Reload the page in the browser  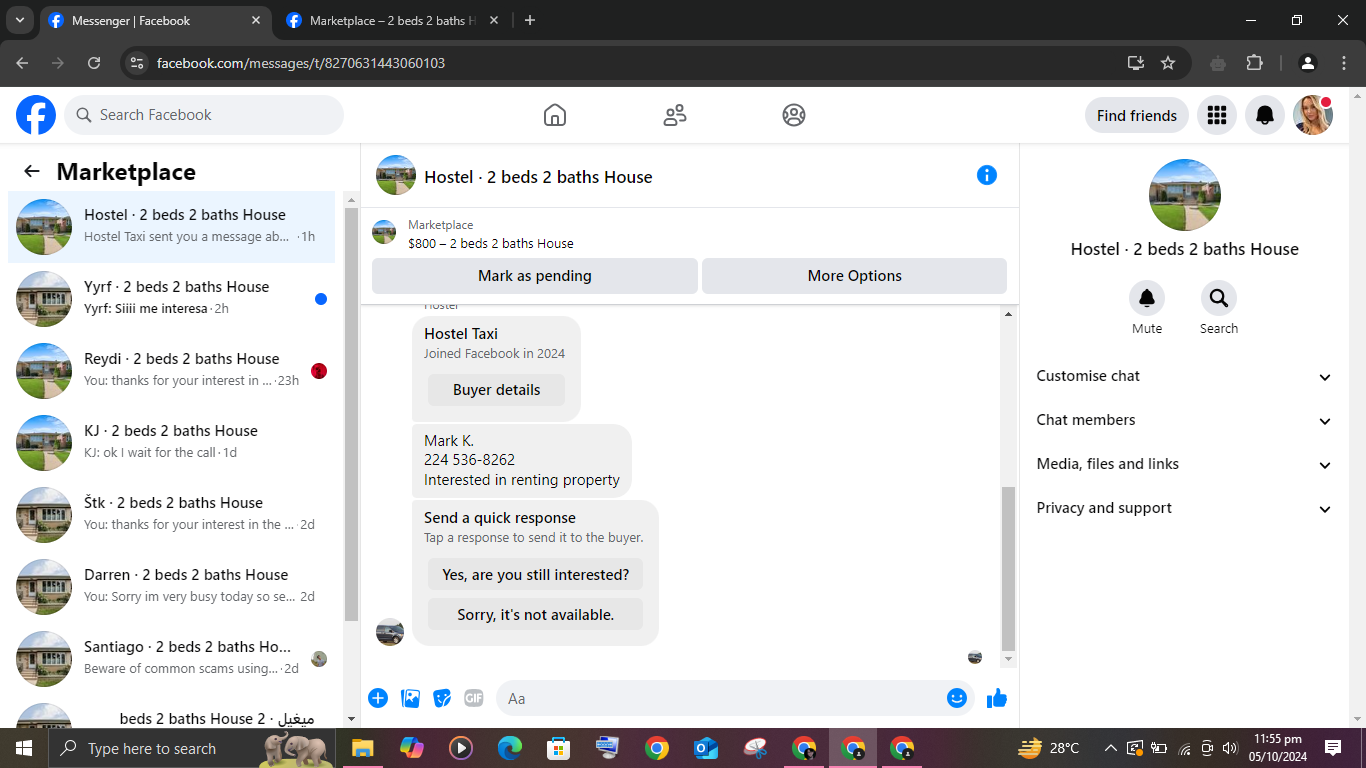coord(94,63)
